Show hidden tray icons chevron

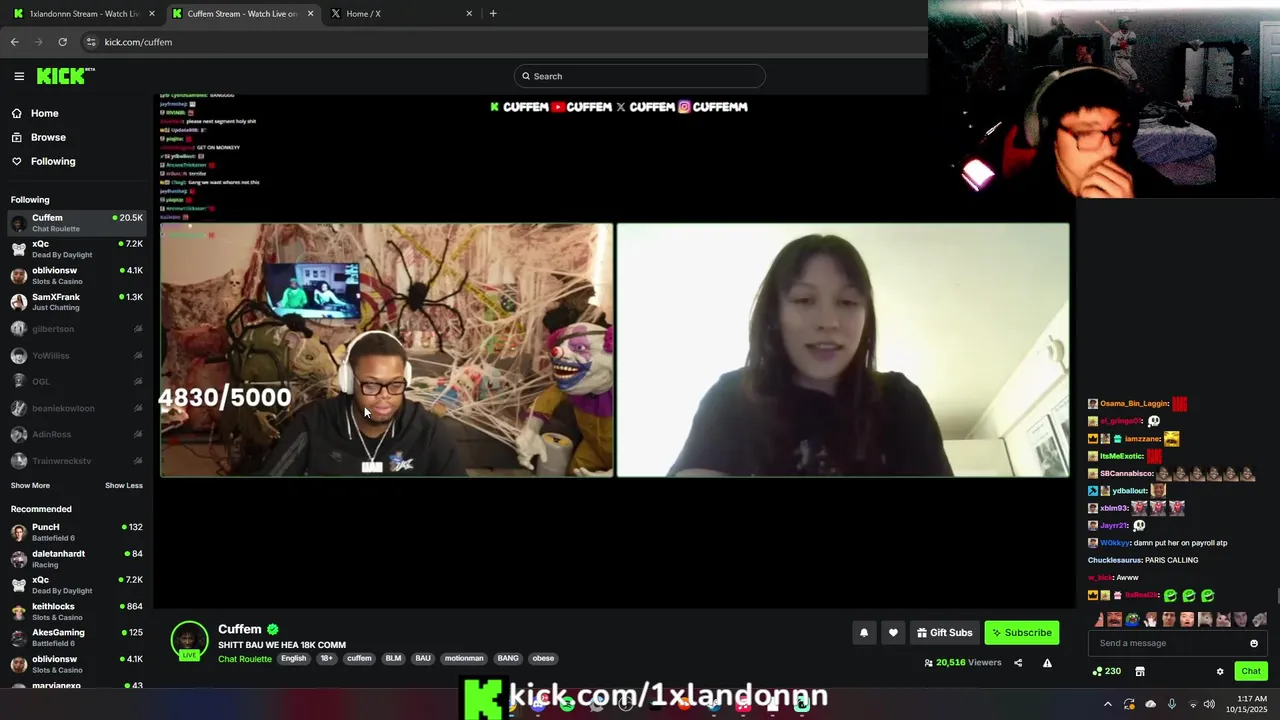click(1107, 704)
